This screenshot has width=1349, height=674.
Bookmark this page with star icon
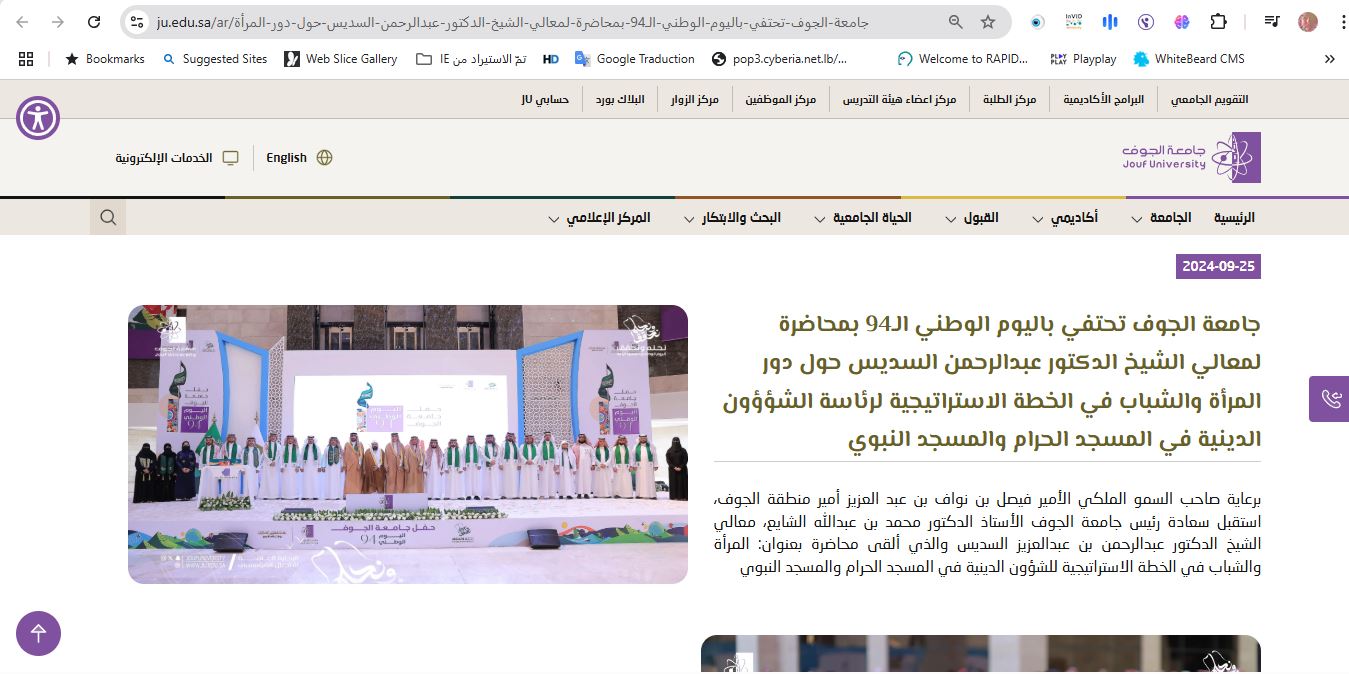click(988, 22)
